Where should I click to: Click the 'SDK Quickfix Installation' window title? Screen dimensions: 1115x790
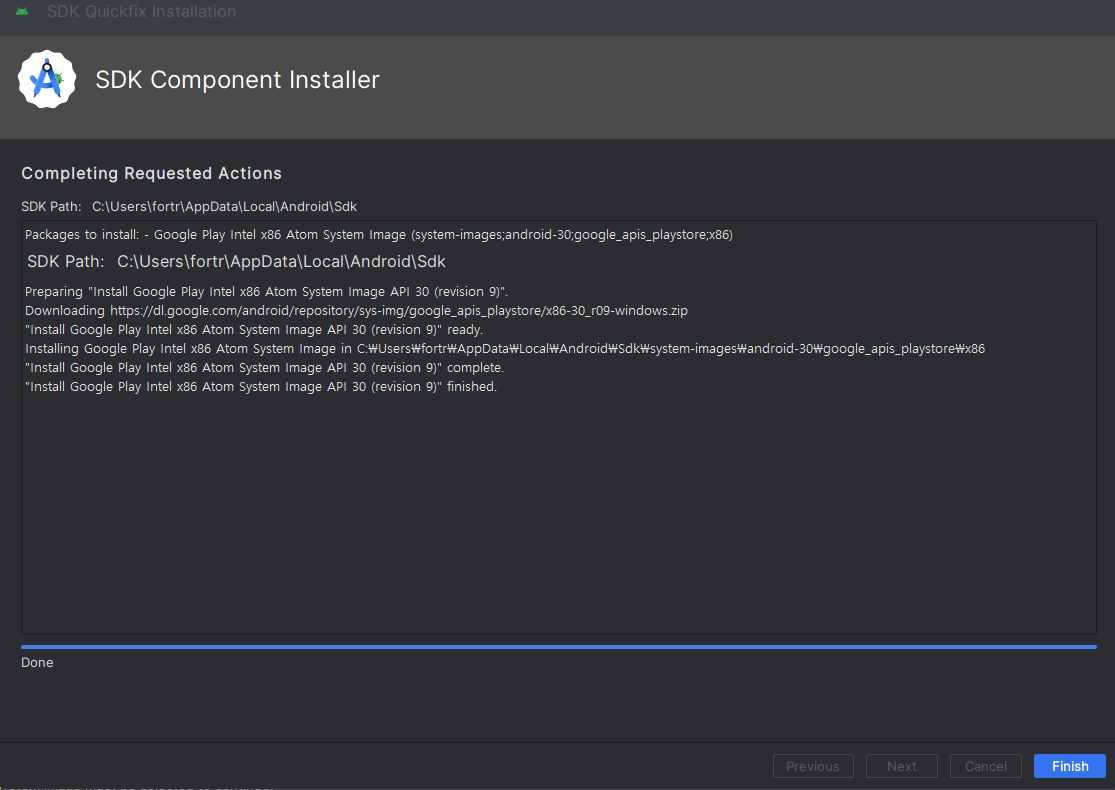click(142, 11)
